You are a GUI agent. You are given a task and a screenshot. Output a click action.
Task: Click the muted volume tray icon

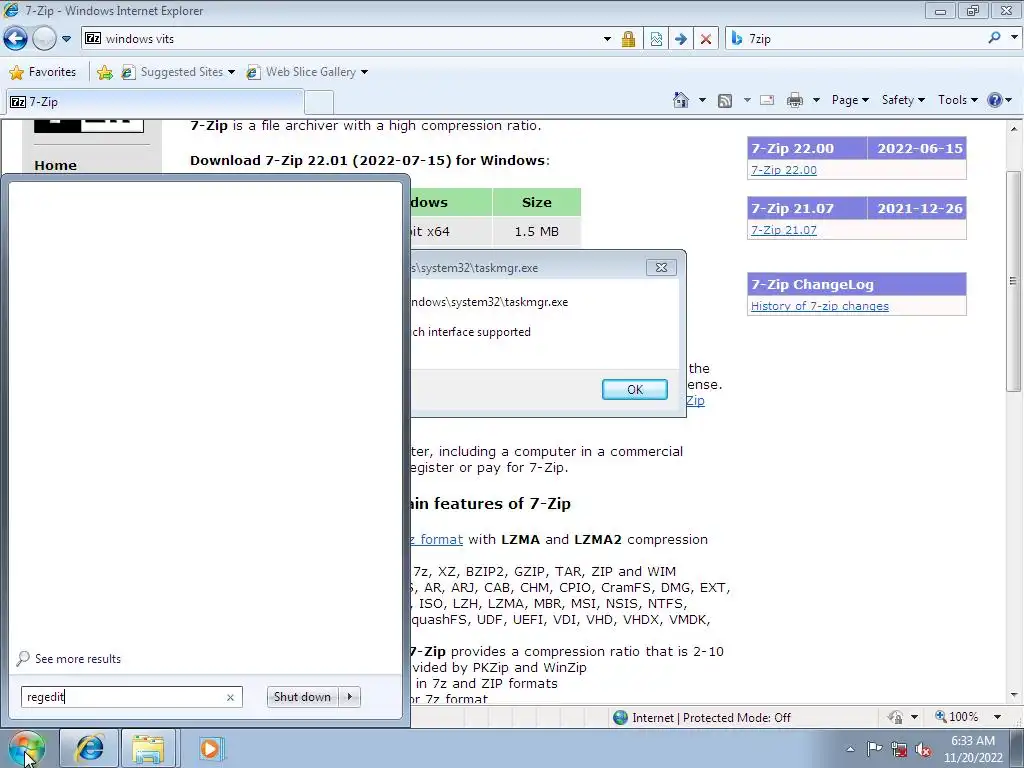click(x=923, y=749)
